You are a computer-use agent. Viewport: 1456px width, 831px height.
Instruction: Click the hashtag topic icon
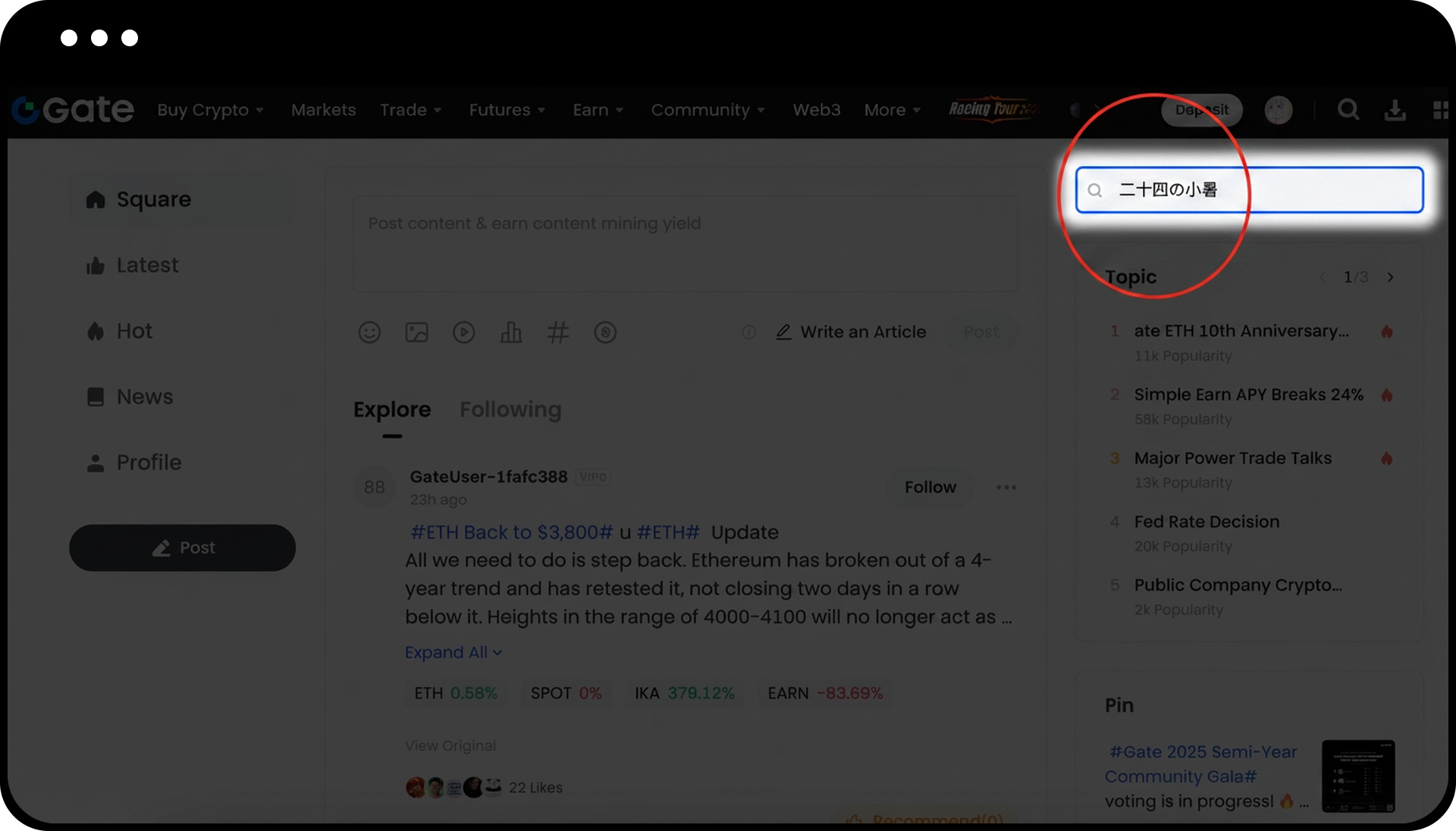(557, 332)
